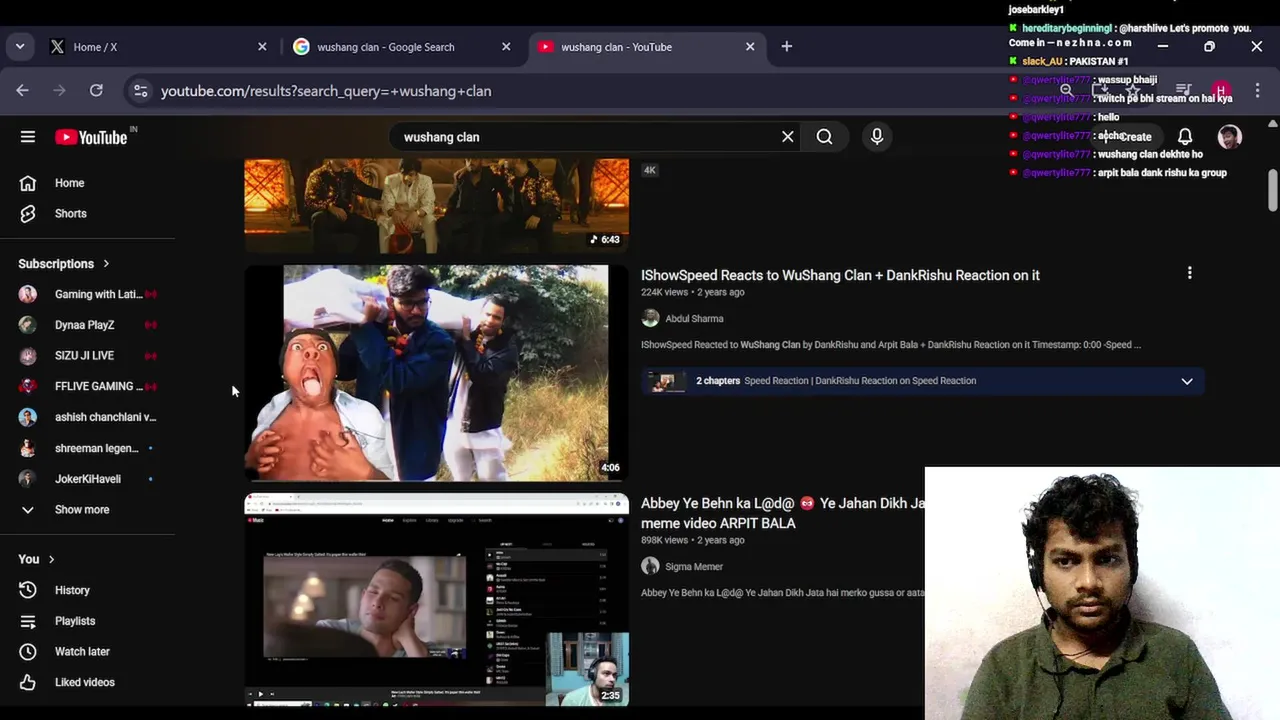Click the Create button

[x=1128, y=137]
